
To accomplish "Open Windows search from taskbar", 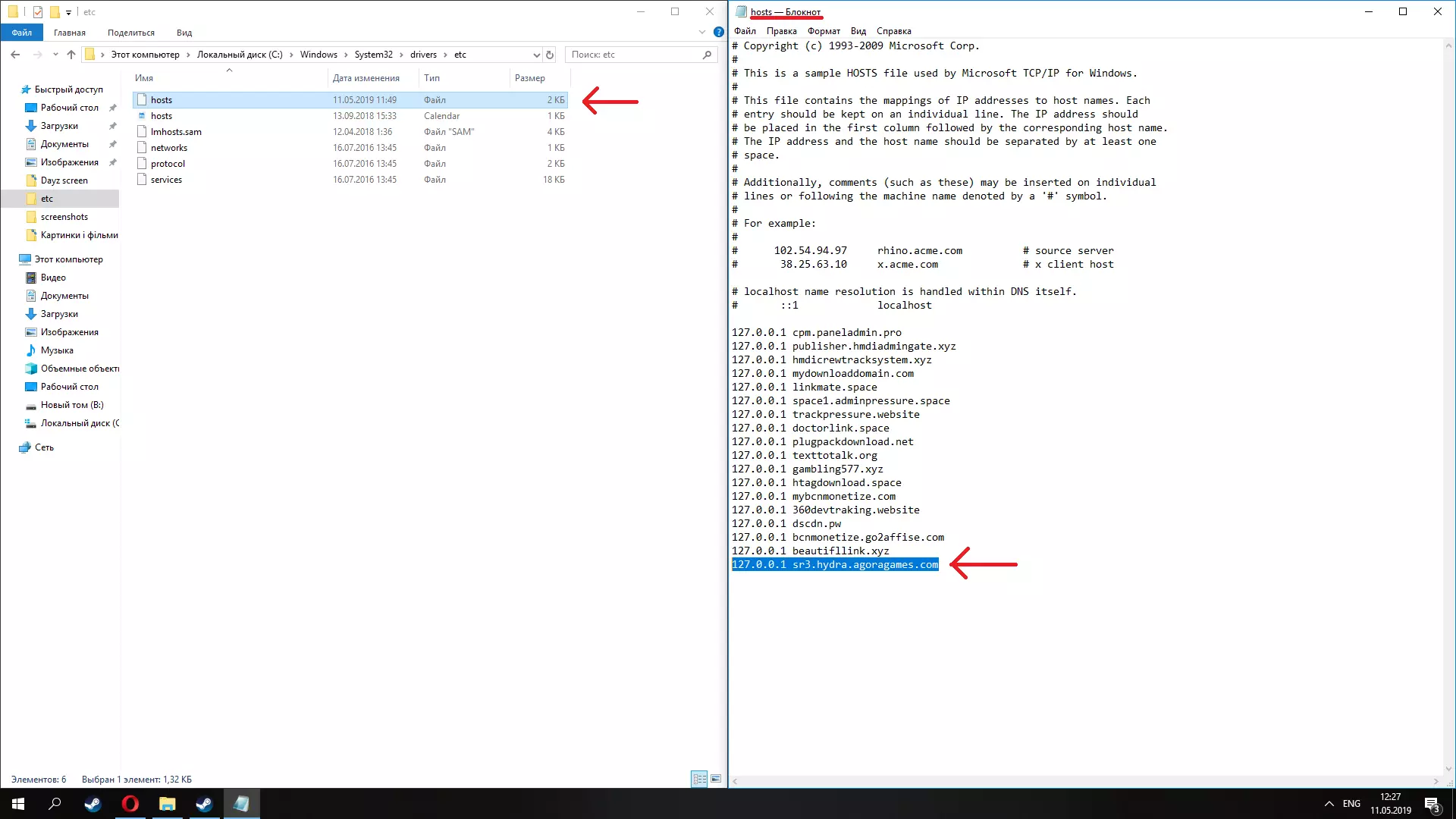I will click(x=55, y=804).
